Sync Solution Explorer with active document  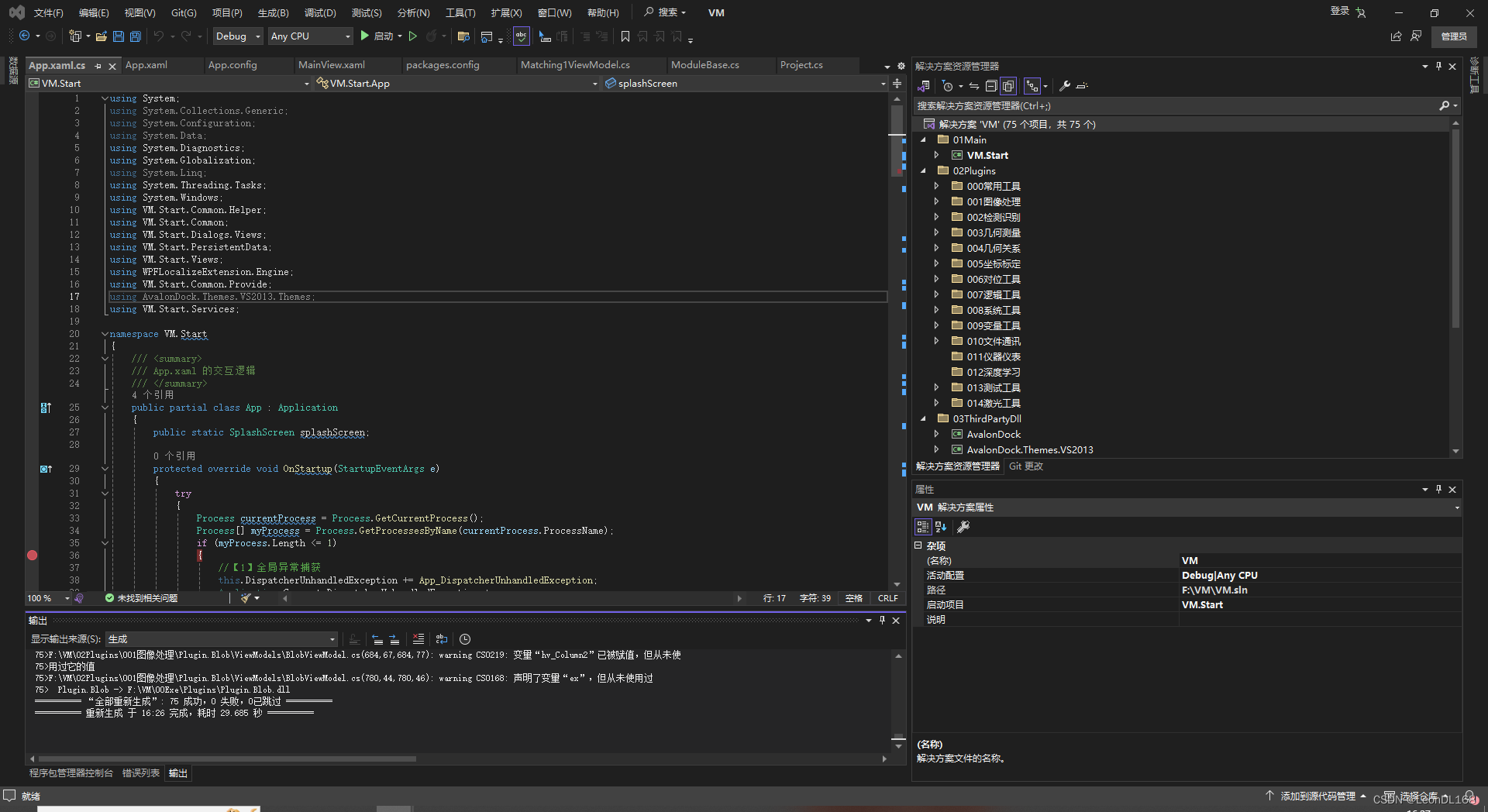pos(973,85)
